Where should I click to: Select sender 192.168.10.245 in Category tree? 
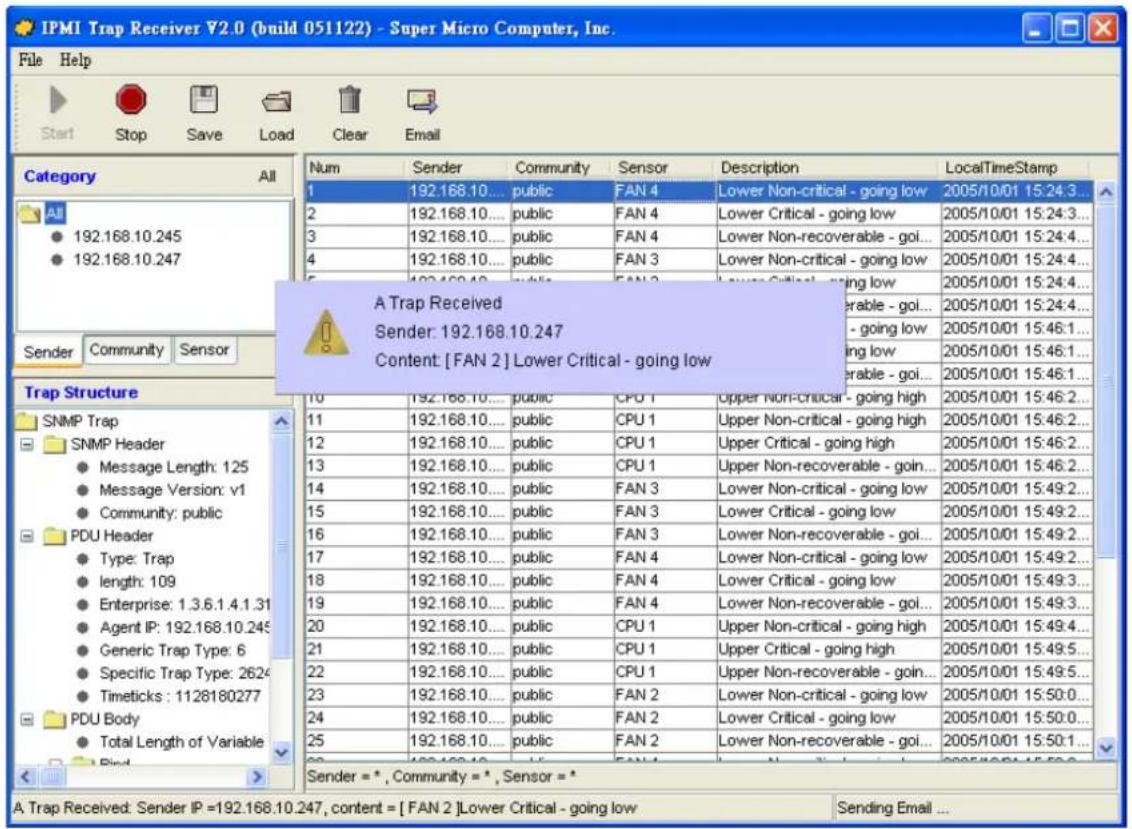pyautogui.click(x=127, y=237)
